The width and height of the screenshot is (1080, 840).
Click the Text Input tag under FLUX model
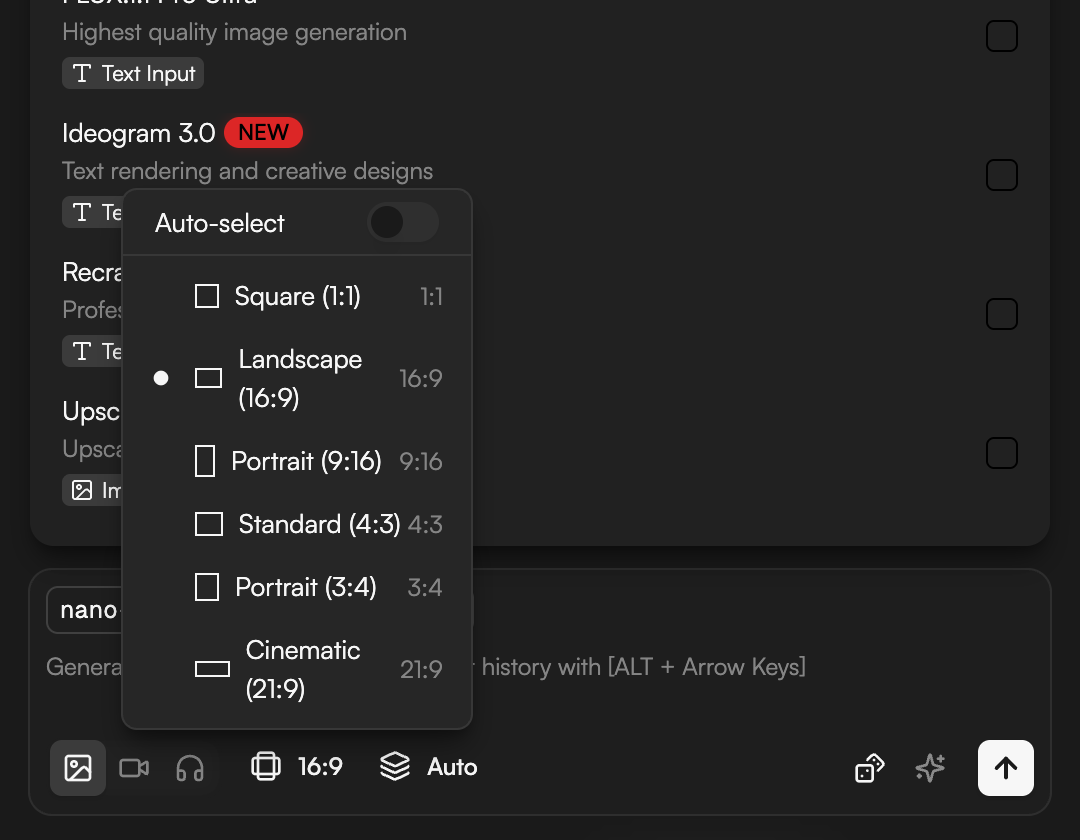(x=133, y=74)
